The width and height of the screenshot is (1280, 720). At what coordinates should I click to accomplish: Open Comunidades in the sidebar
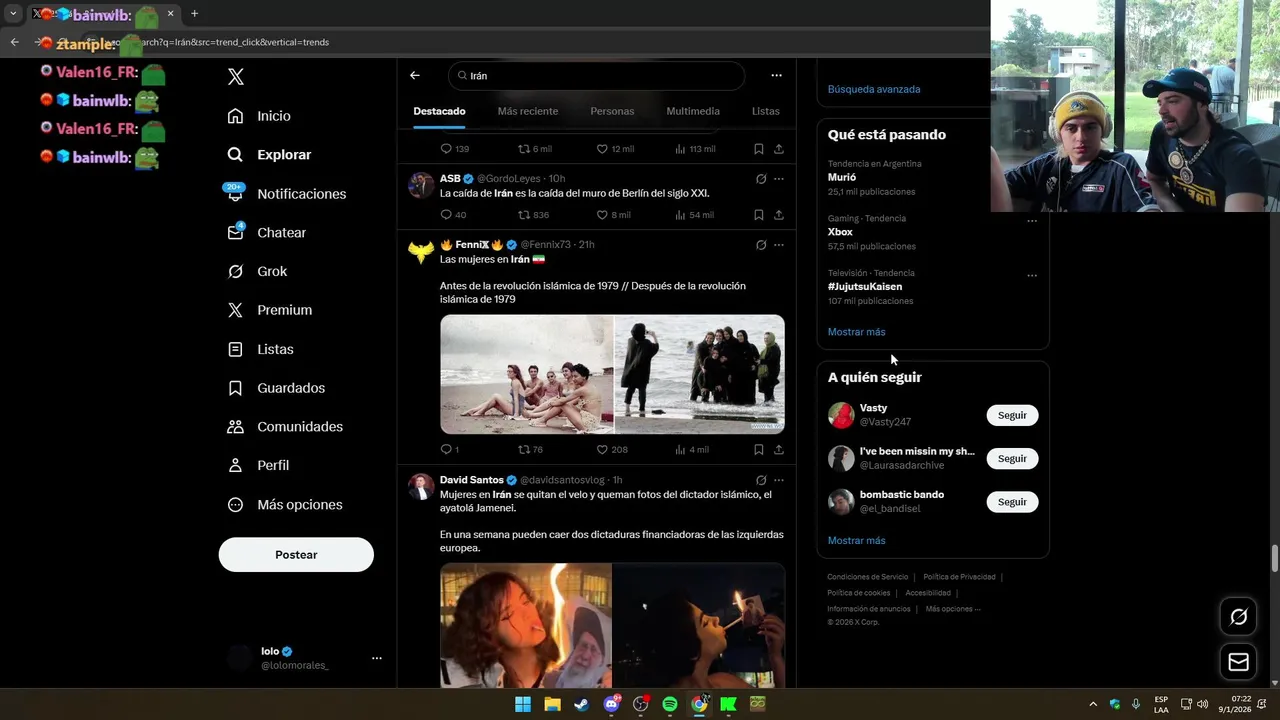285,426
